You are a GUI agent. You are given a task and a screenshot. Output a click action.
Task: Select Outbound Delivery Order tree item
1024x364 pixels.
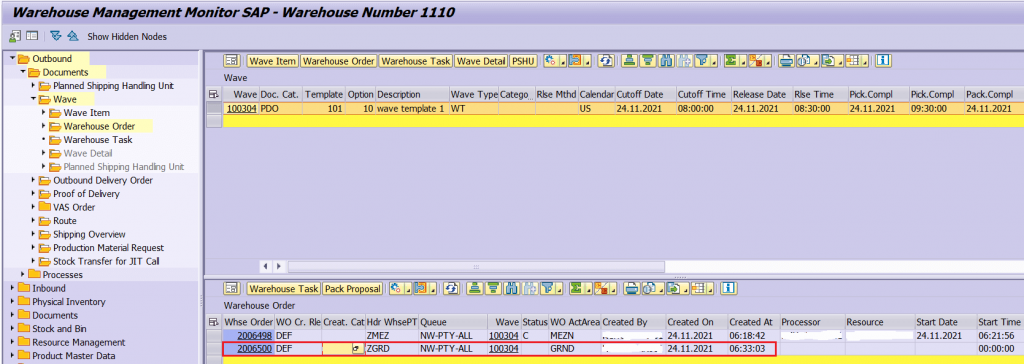tap(103, 180)
